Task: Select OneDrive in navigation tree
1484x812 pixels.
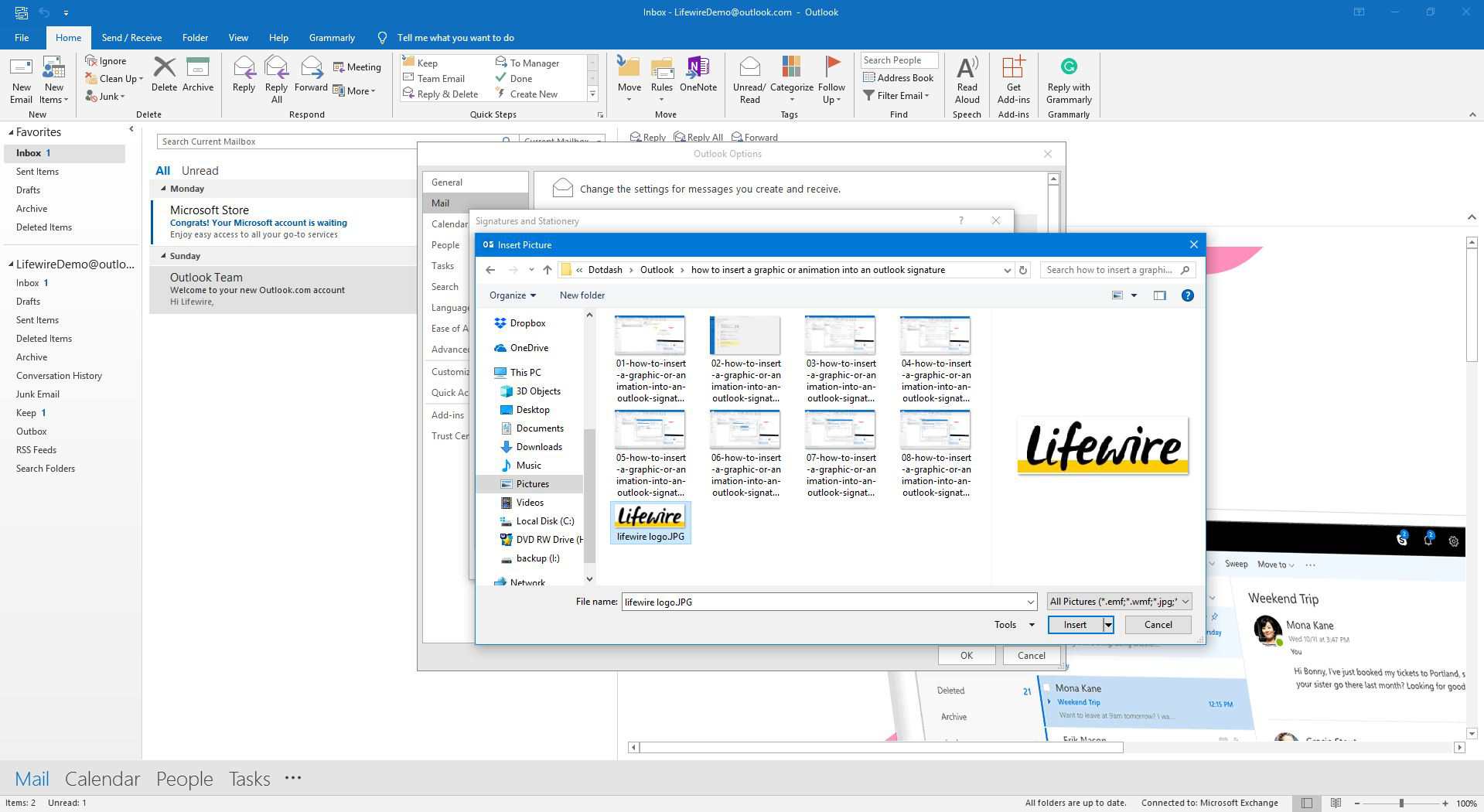Action: click(x=529, y=348)
